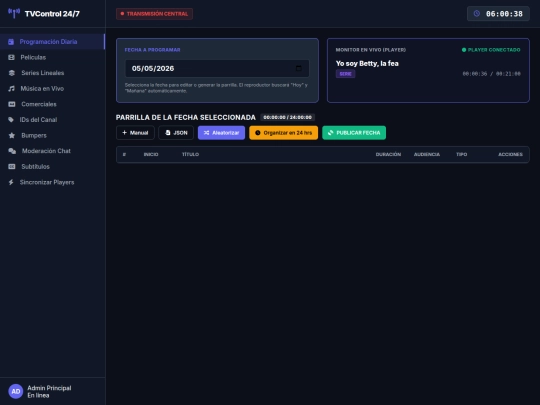
Task: Add a Manual entry to the grid
Action: pos(135,133)
